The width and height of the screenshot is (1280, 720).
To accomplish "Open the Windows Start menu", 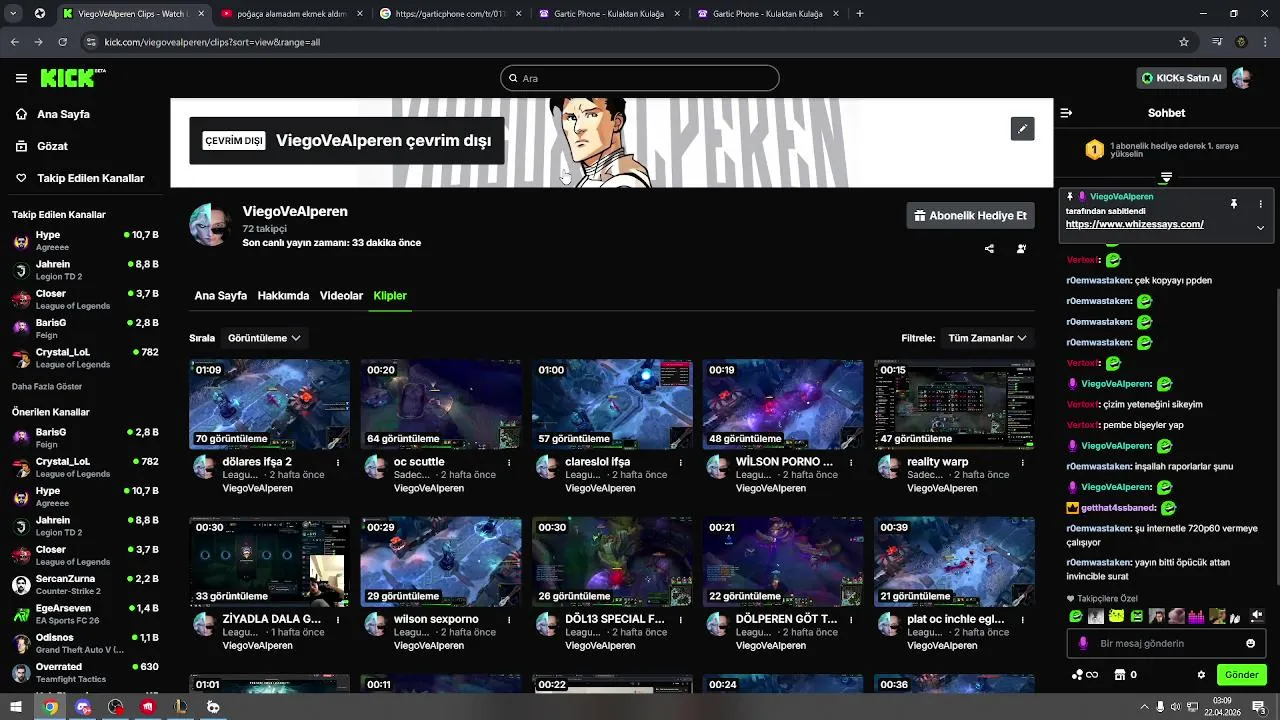I will point(16,707).
